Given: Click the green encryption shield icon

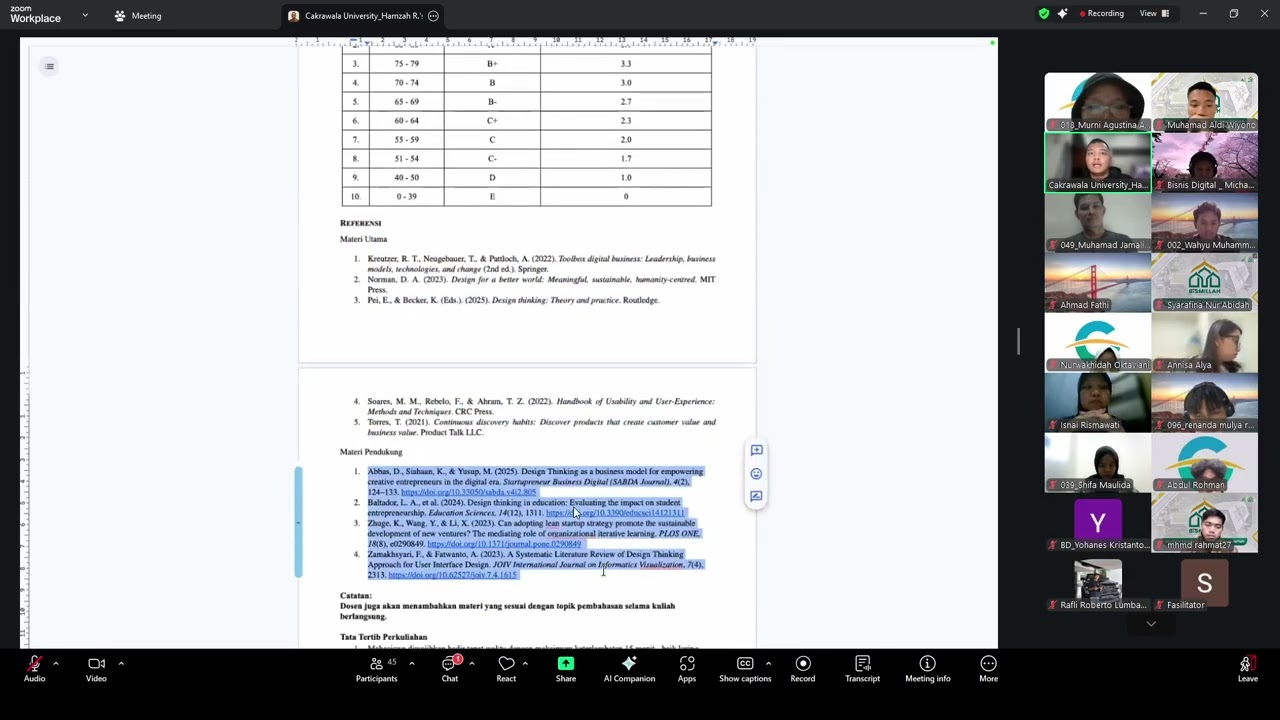Looking at the screenshot, I should (x=1044, y=14).
